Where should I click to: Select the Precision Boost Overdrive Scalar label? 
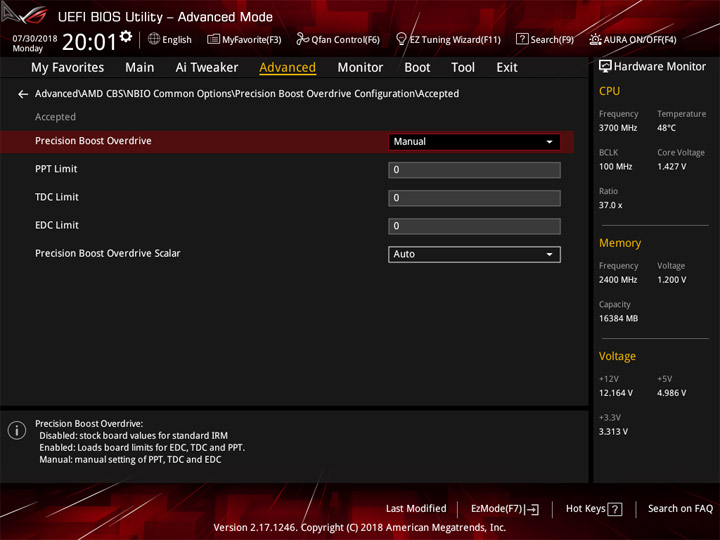point(107,253)
